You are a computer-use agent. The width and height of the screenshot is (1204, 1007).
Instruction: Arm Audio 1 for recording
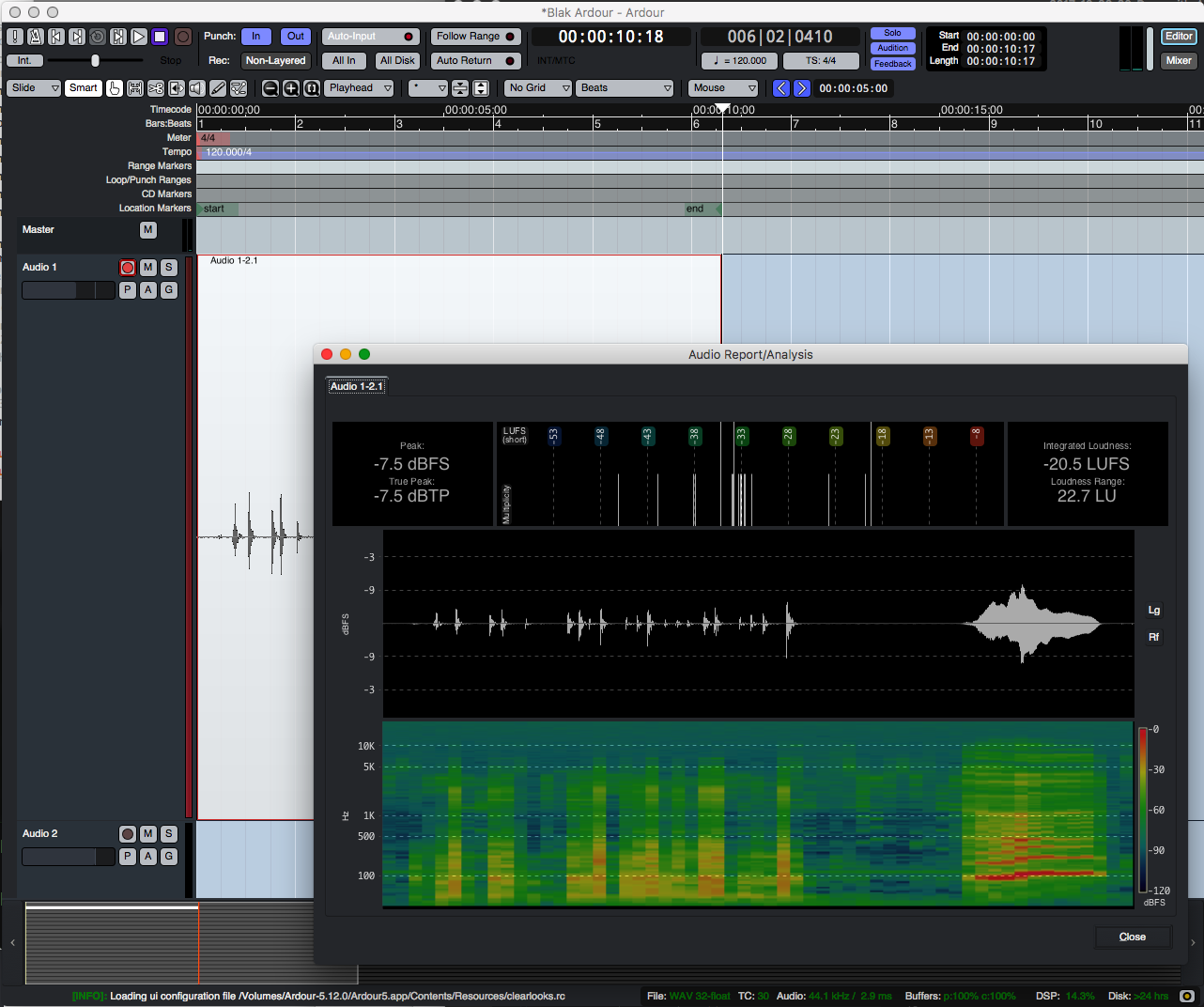click(127, 267)
